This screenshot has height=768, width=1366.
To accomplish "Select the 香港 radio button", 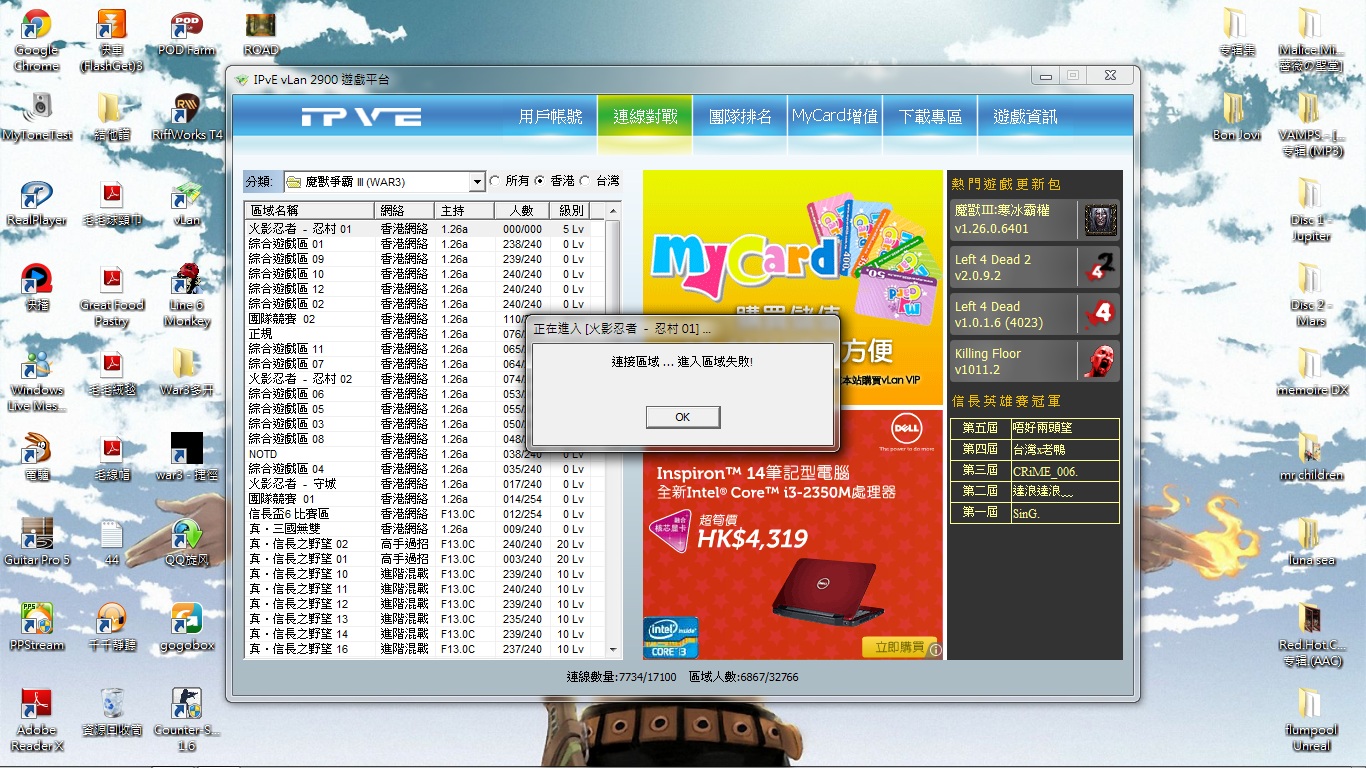I will point(540,181).
